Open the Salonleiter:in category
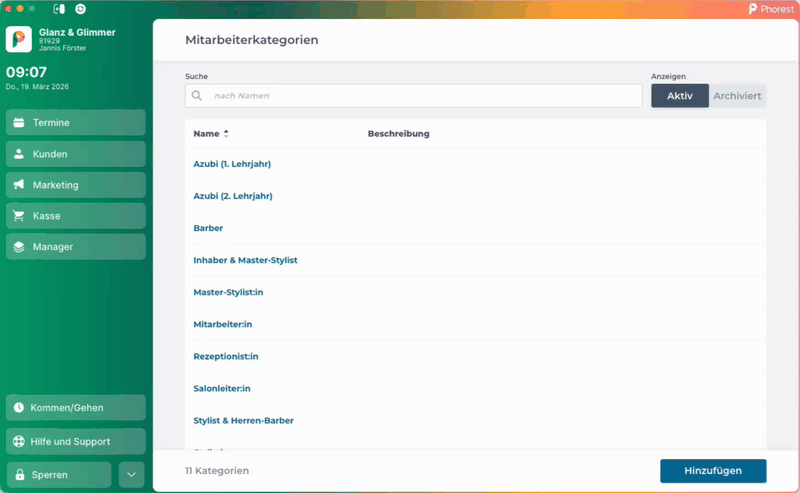The height and width of the screenshot is (493, 800). [222, 389]
